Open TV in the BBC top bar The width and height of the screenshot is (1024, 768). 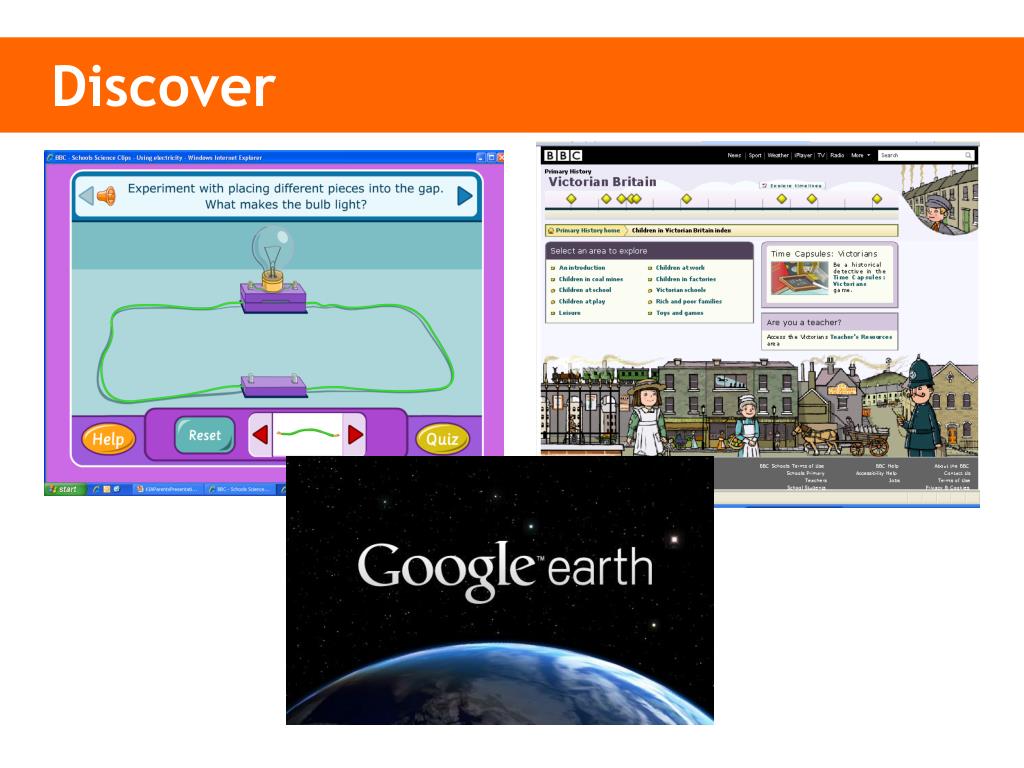821,155
